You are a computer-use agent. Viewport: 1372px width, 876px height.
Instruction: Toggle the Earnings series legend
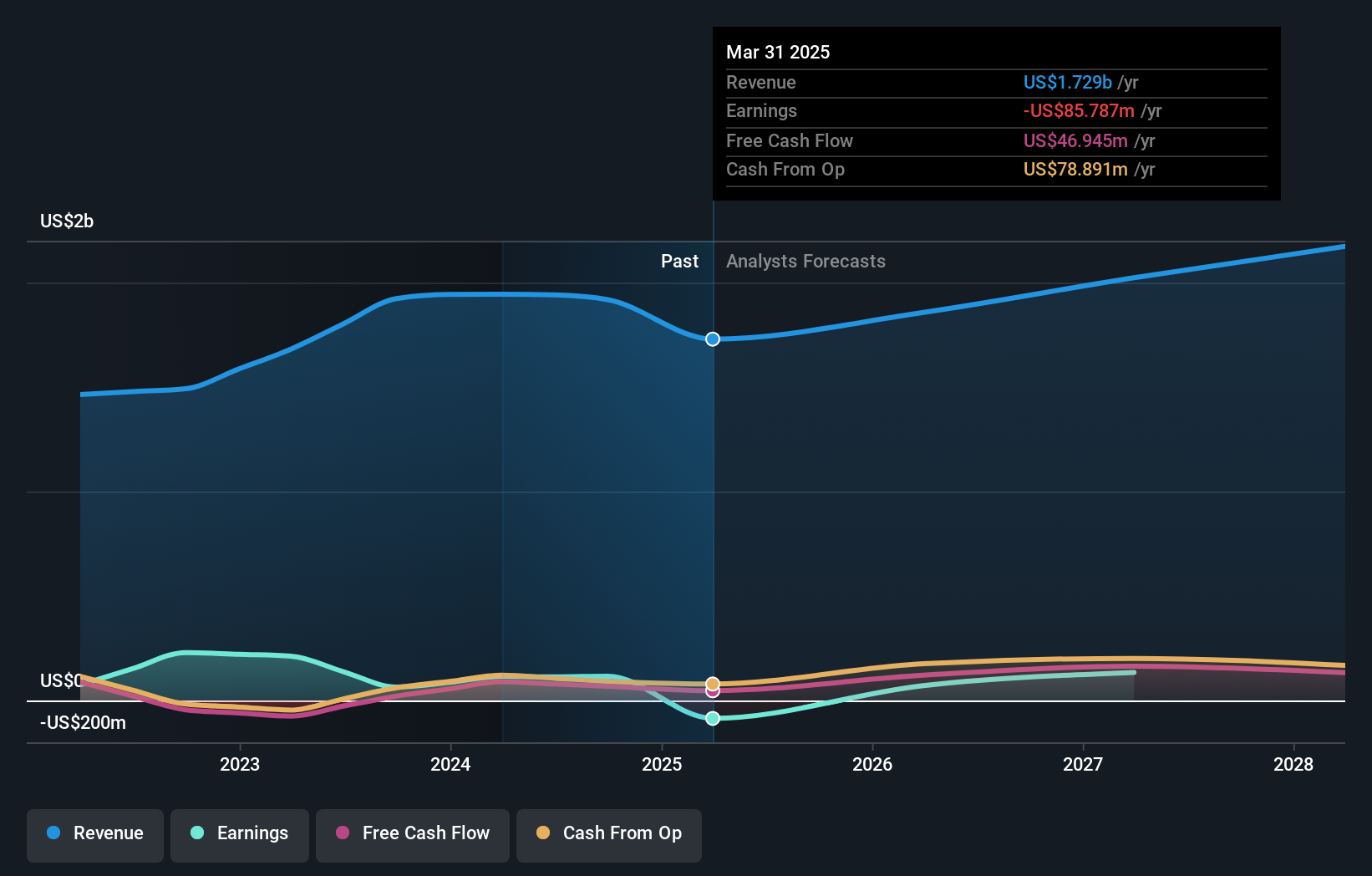(x=240, y=835)
